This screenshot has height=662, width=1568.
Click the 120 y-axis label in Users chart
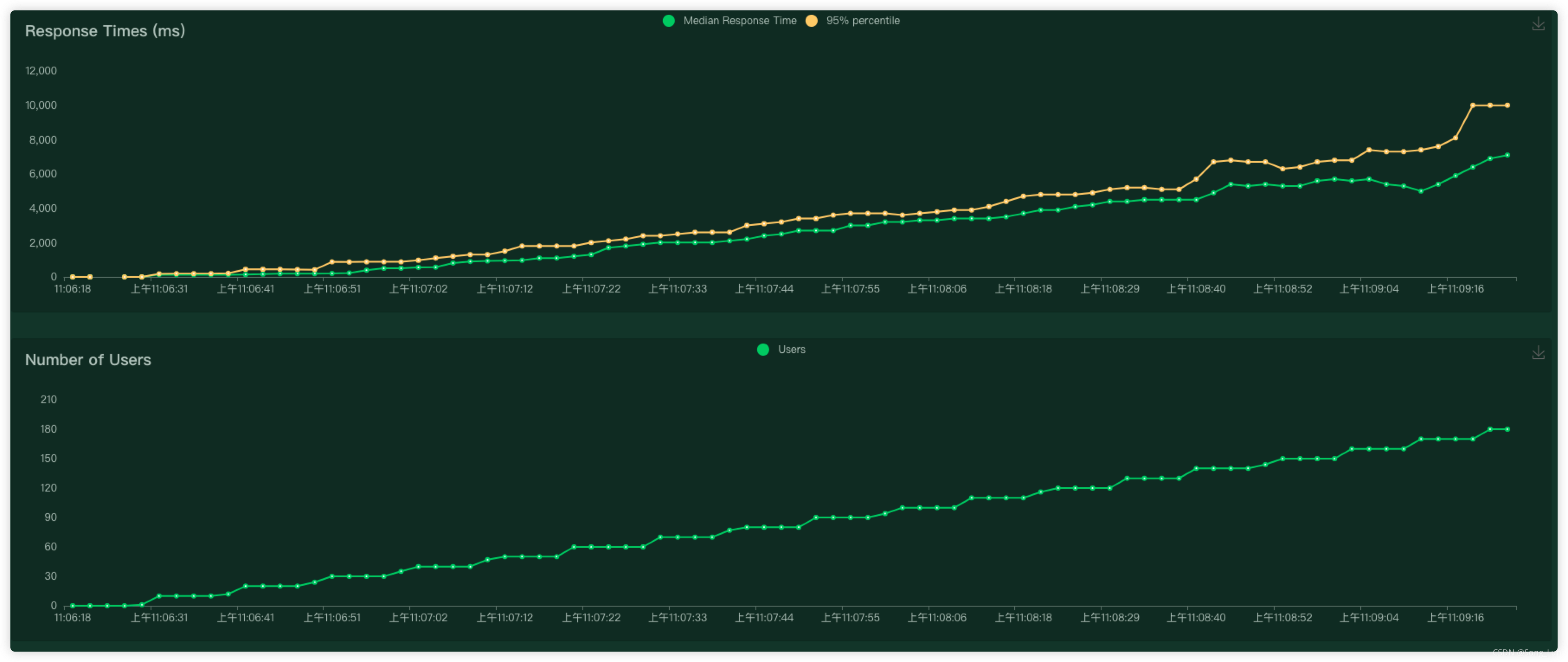(x=49, y=488)
